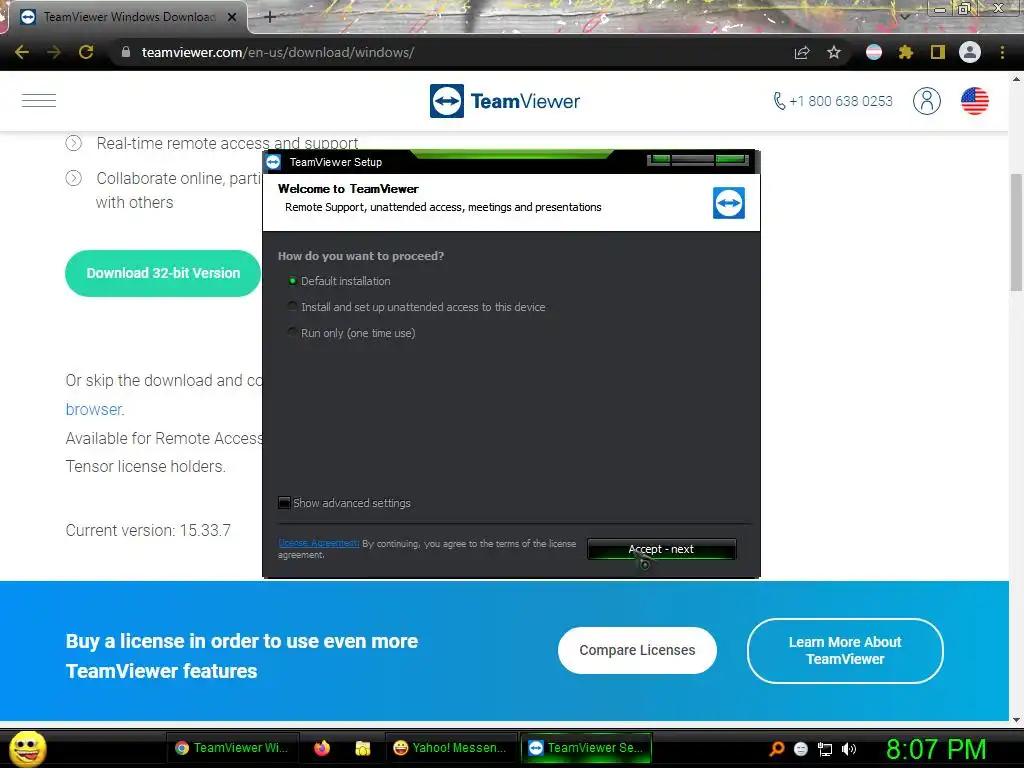Switch to TeamViewer Setup taskbar item

coord(586,748)
